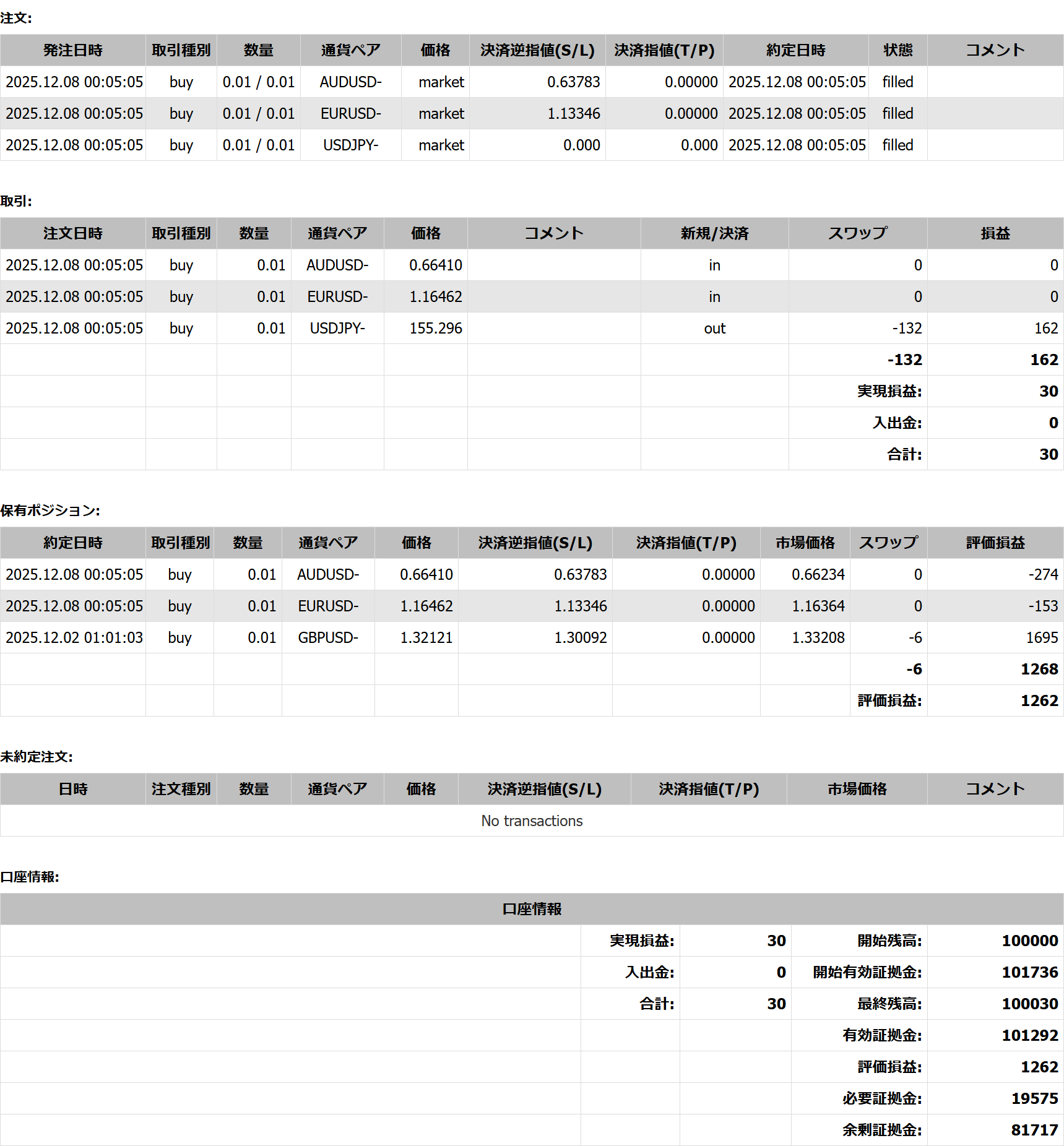Viewport: 1064px width, 1146px height.
Task: Click the GBPUSD- cell in open positions
Action: point(328,637)
